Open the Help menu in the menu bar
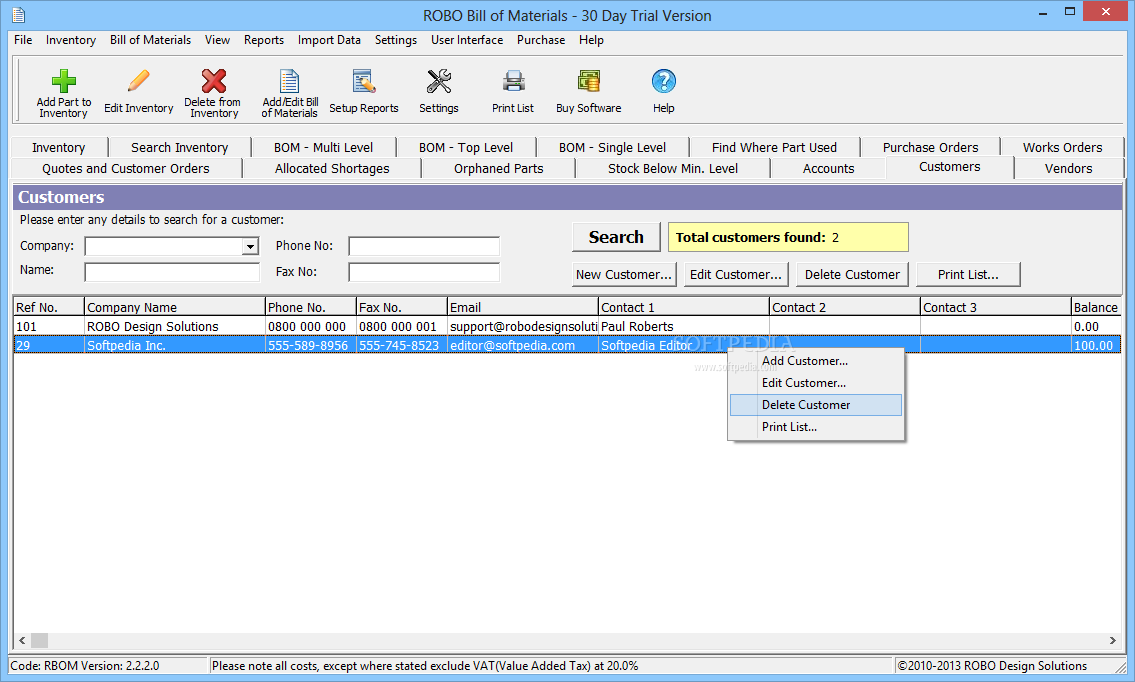Viewport: 1135px width, 682px height. (x=591, y=40)
